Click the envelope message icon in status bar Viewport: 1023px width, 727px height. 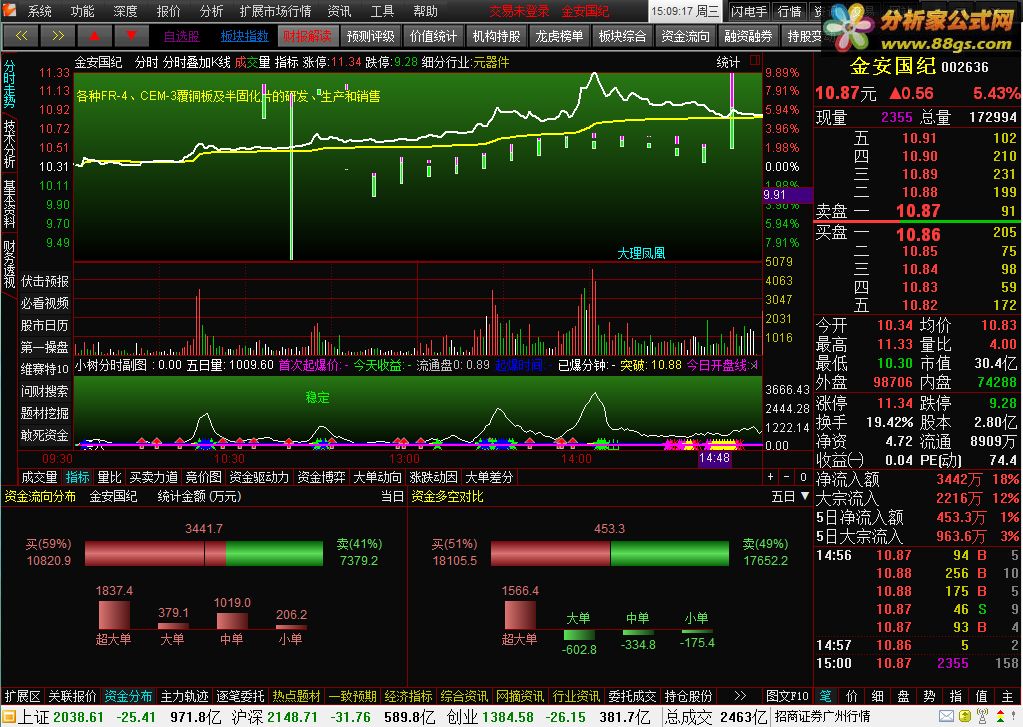pyautogui.click(x=947, y=717)
